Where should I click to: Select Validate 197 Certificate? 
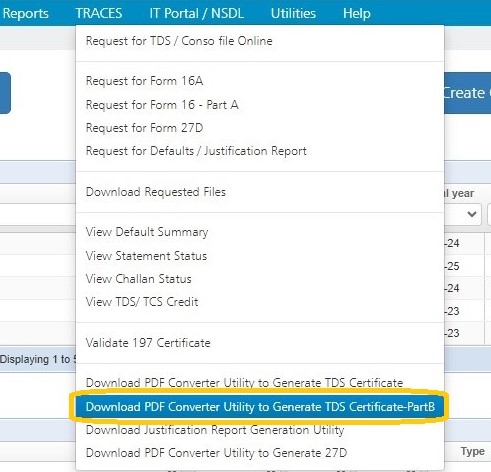(x=260, y=343)
